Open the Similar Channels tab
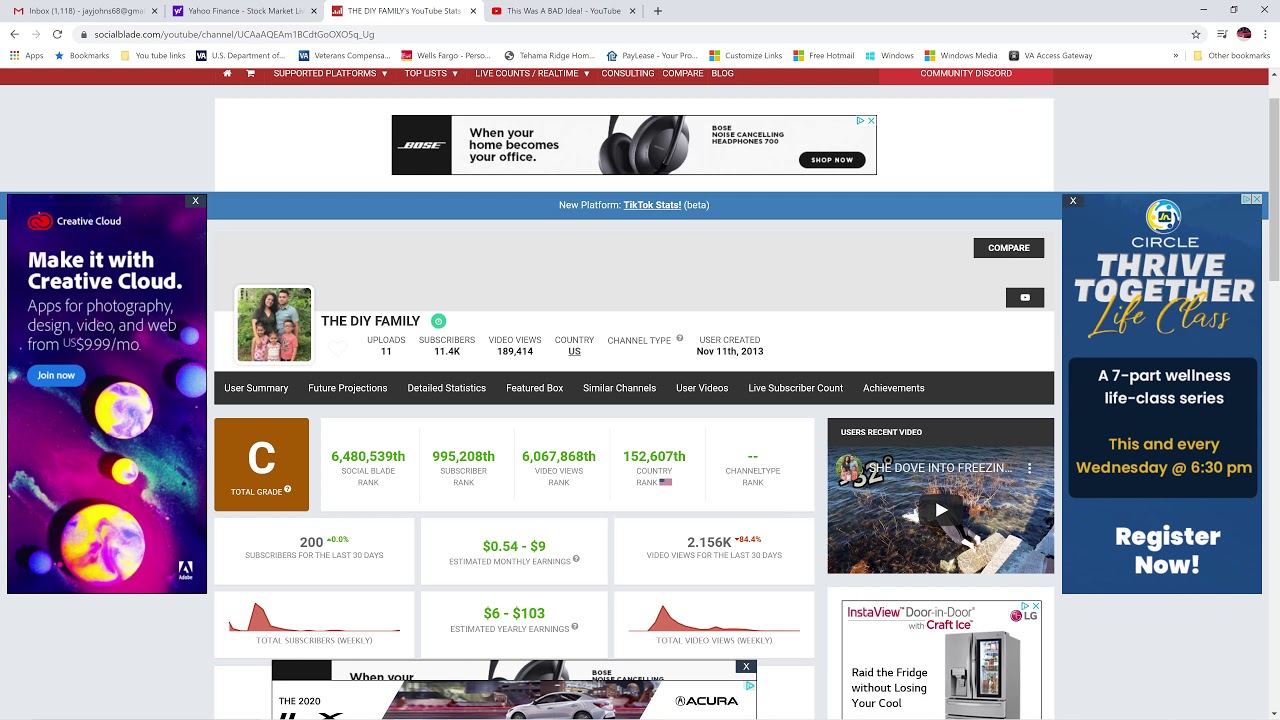Screen dimensions: 1280x720 [x=620, y=388]
